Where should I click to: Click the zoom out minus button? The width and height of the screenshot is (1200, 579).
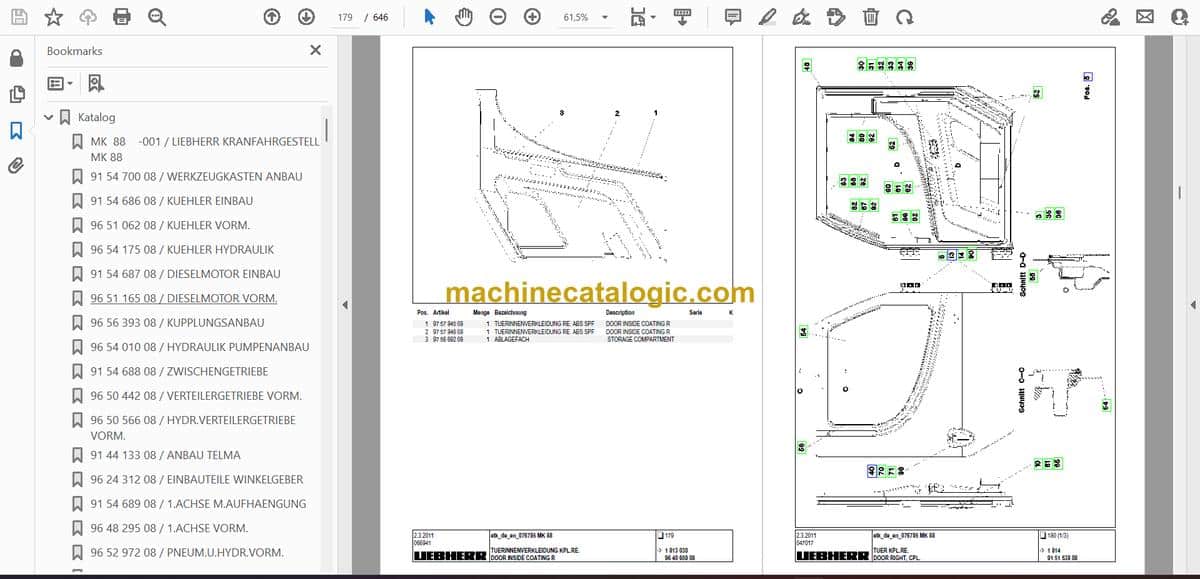(498, 17)
